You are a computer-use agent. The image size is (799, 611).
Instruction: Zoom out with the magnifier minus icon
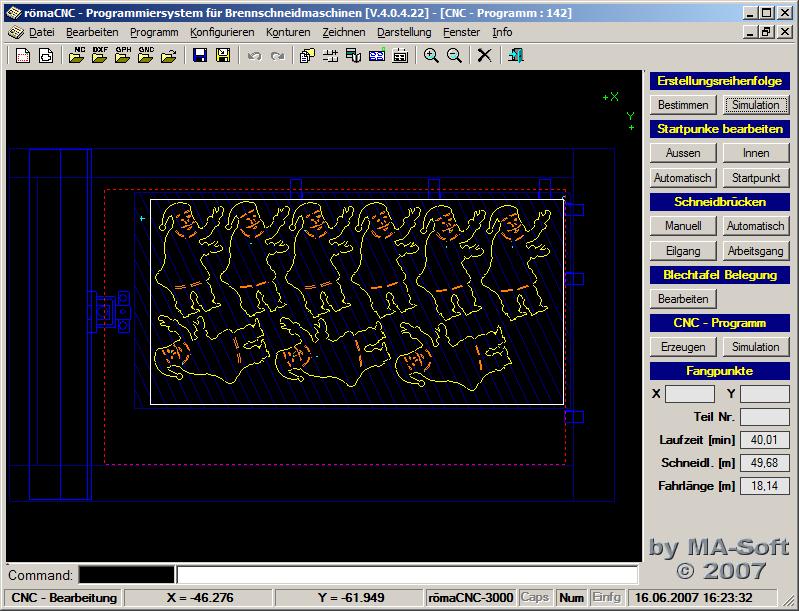[454, 56]
